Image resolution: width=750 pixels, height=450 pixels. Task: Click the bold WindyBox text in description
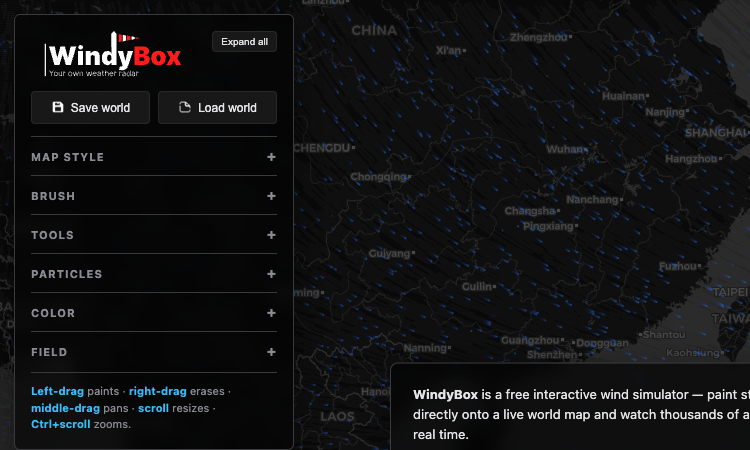[x=445, y=395]
